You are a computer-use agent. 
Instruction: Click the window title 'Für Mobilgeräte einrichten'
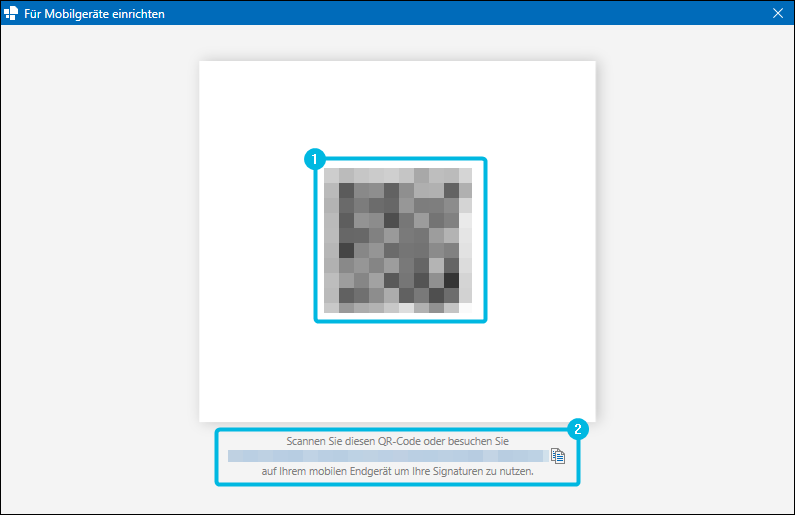[94, 14]
